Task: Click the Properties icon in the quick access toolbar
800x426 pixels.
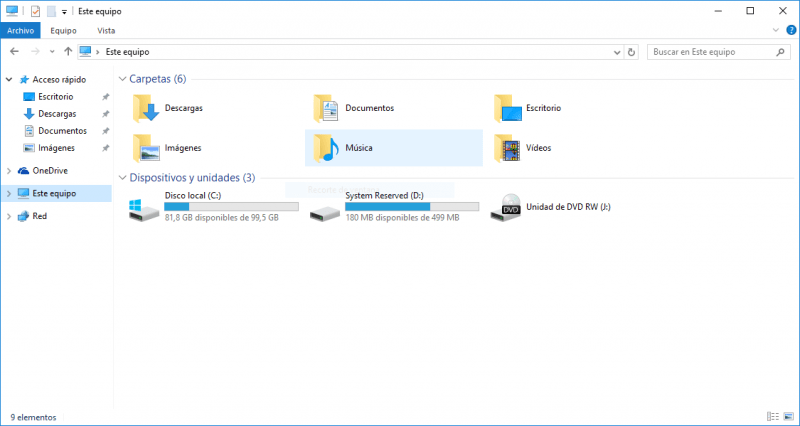Action: pyautogui.click(x=35, y=11)
